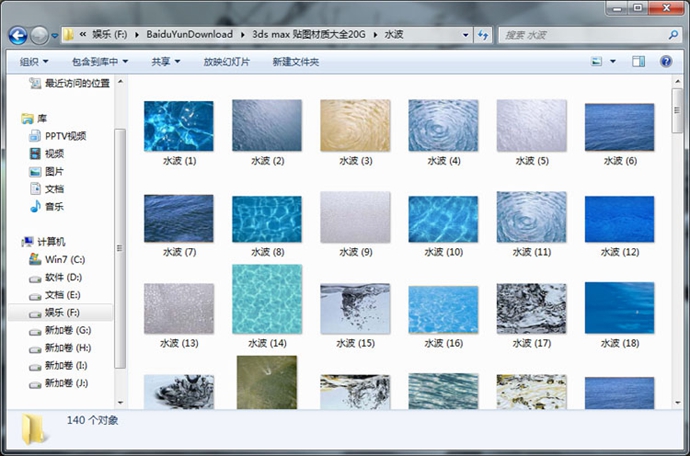Viewport: 690px width, 456px height.
Task: Open 新加卷 (H:) drive
Action: 60,348
